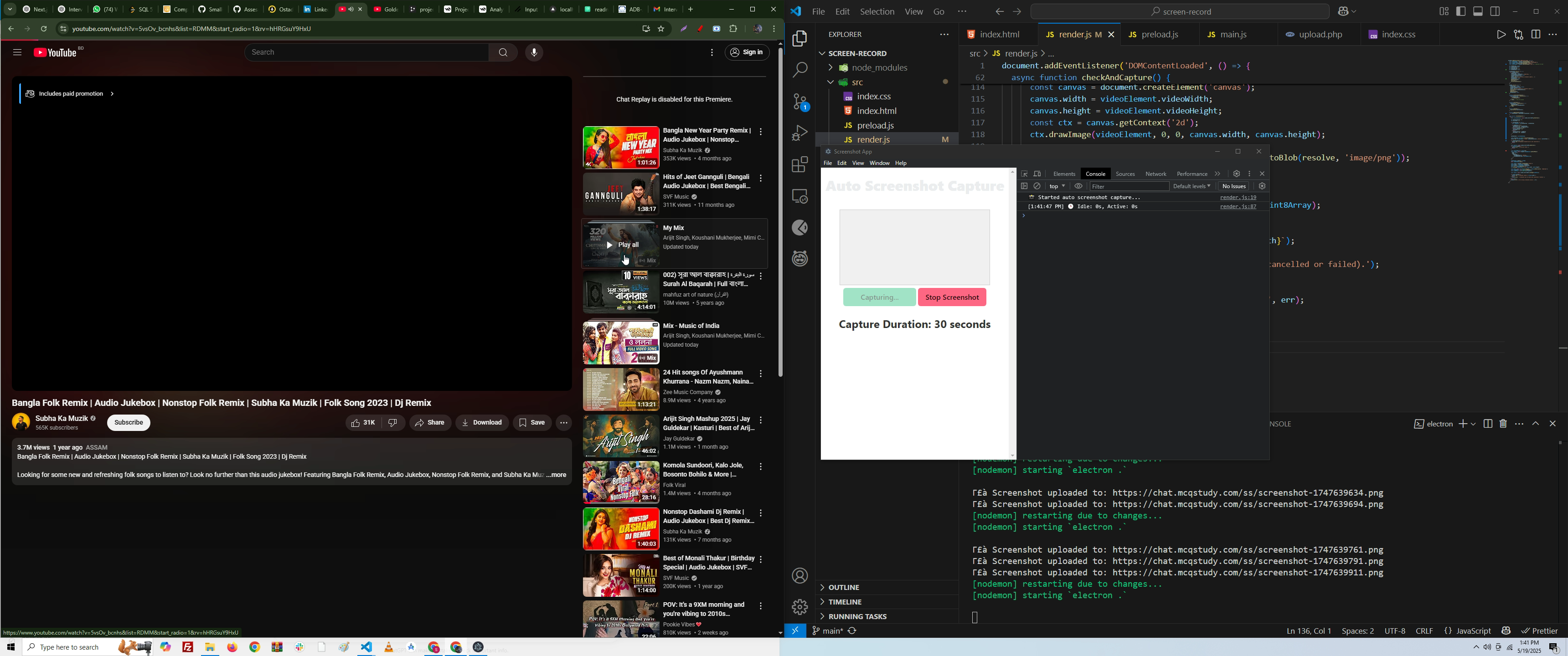Screen dimensions: 1568x656
Task: Open the Run and Debug view
Action: (800, 133)
